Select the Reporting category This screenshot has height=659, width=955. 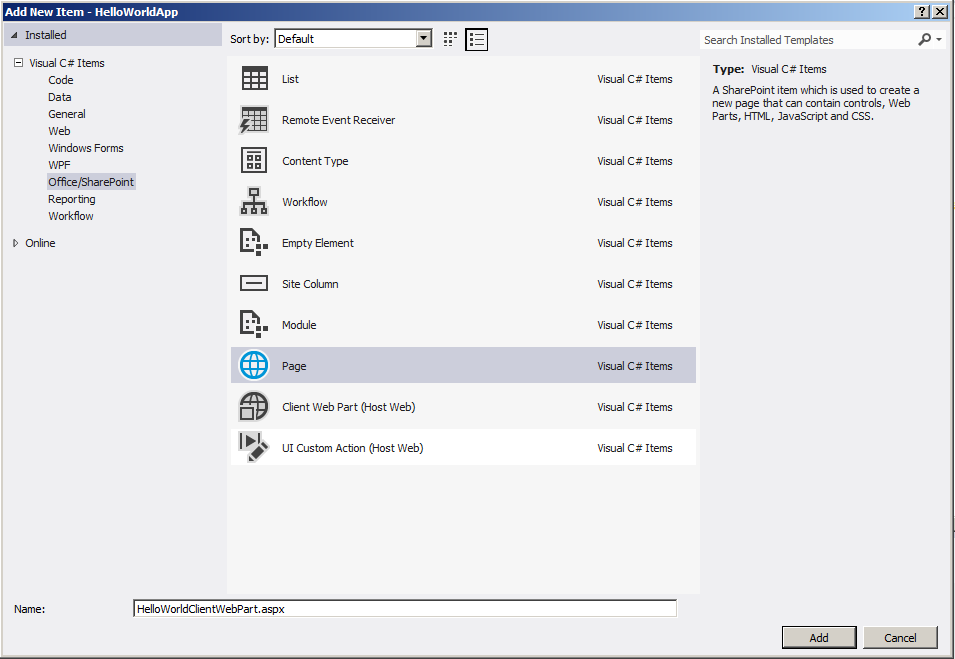tap(72, 199)
